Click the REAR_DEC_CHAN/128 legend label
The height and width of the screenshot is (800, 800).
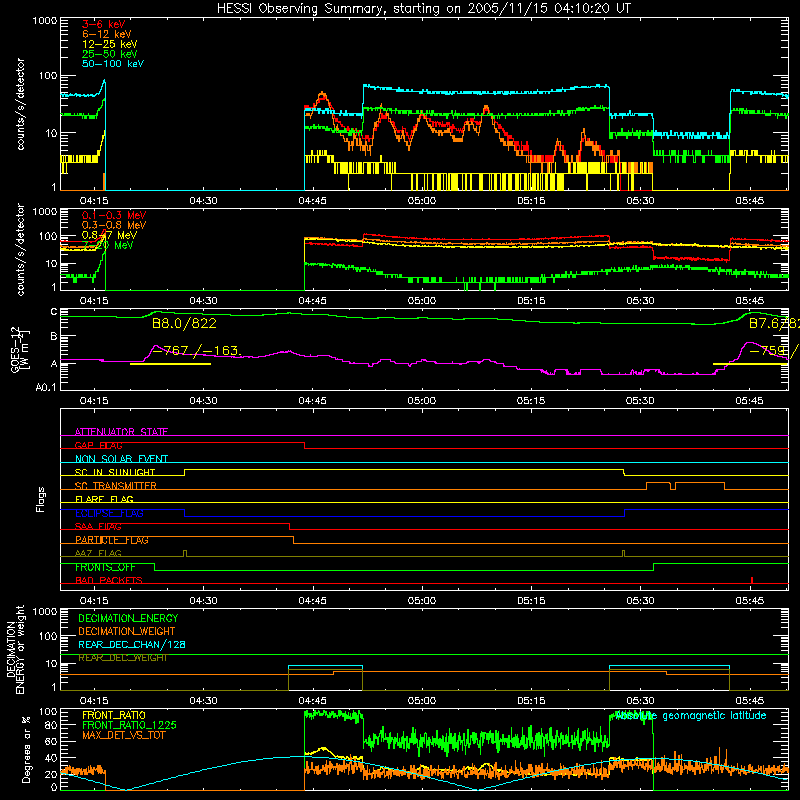pyautogui.click(x=132, y=644)
